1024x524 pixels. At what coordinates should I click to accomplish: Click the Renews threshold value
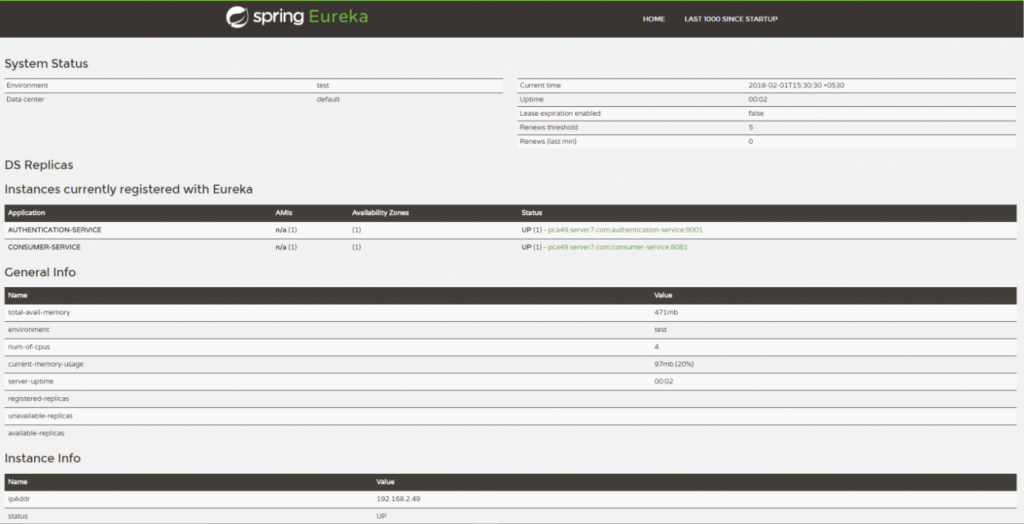[x=750, y=128]
